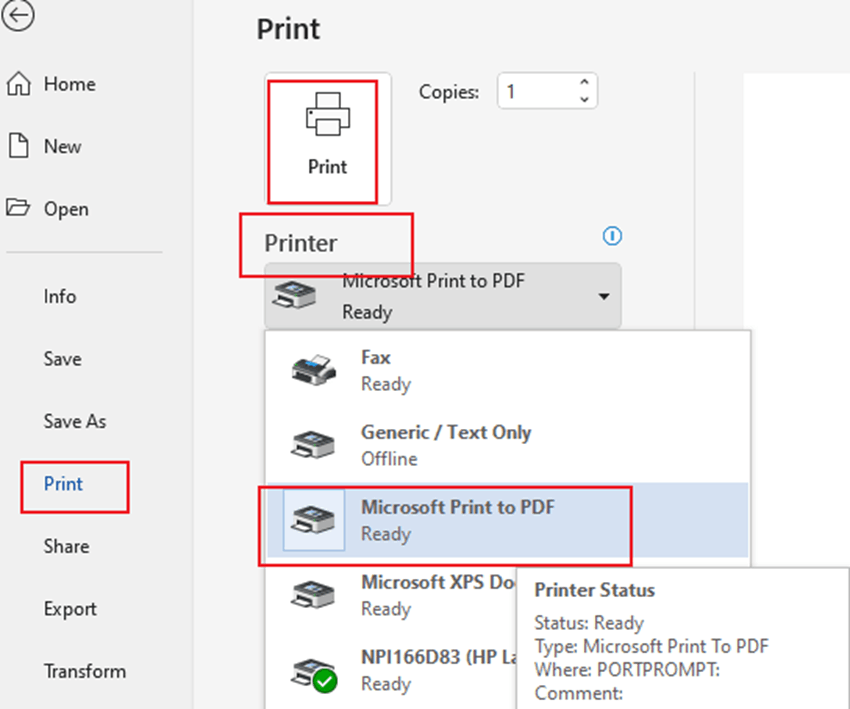Choose the NPI166D83 HP printer

tap(391, 670)
